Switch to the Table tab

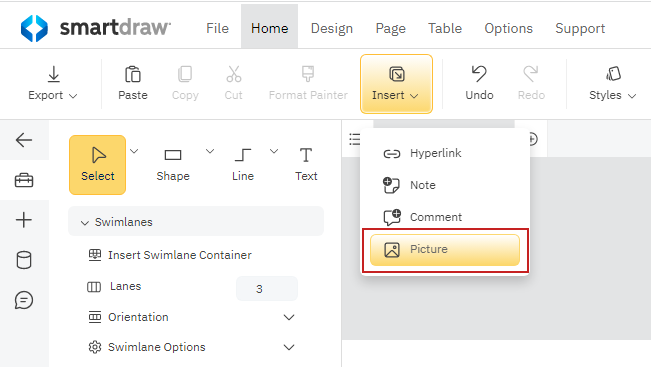445,28
